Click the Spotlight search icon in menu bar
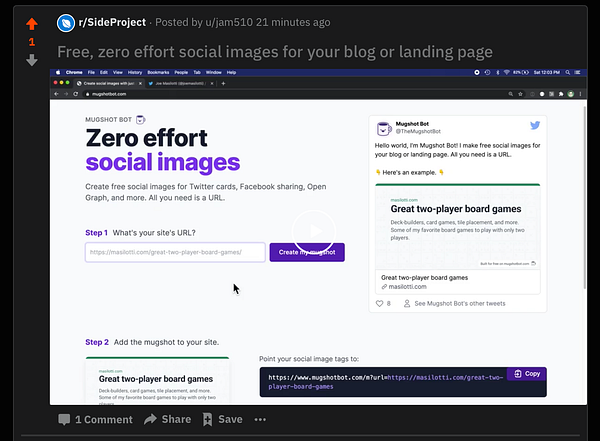The width and height of the screenshot is (600, 441). (x=567, y=72)
